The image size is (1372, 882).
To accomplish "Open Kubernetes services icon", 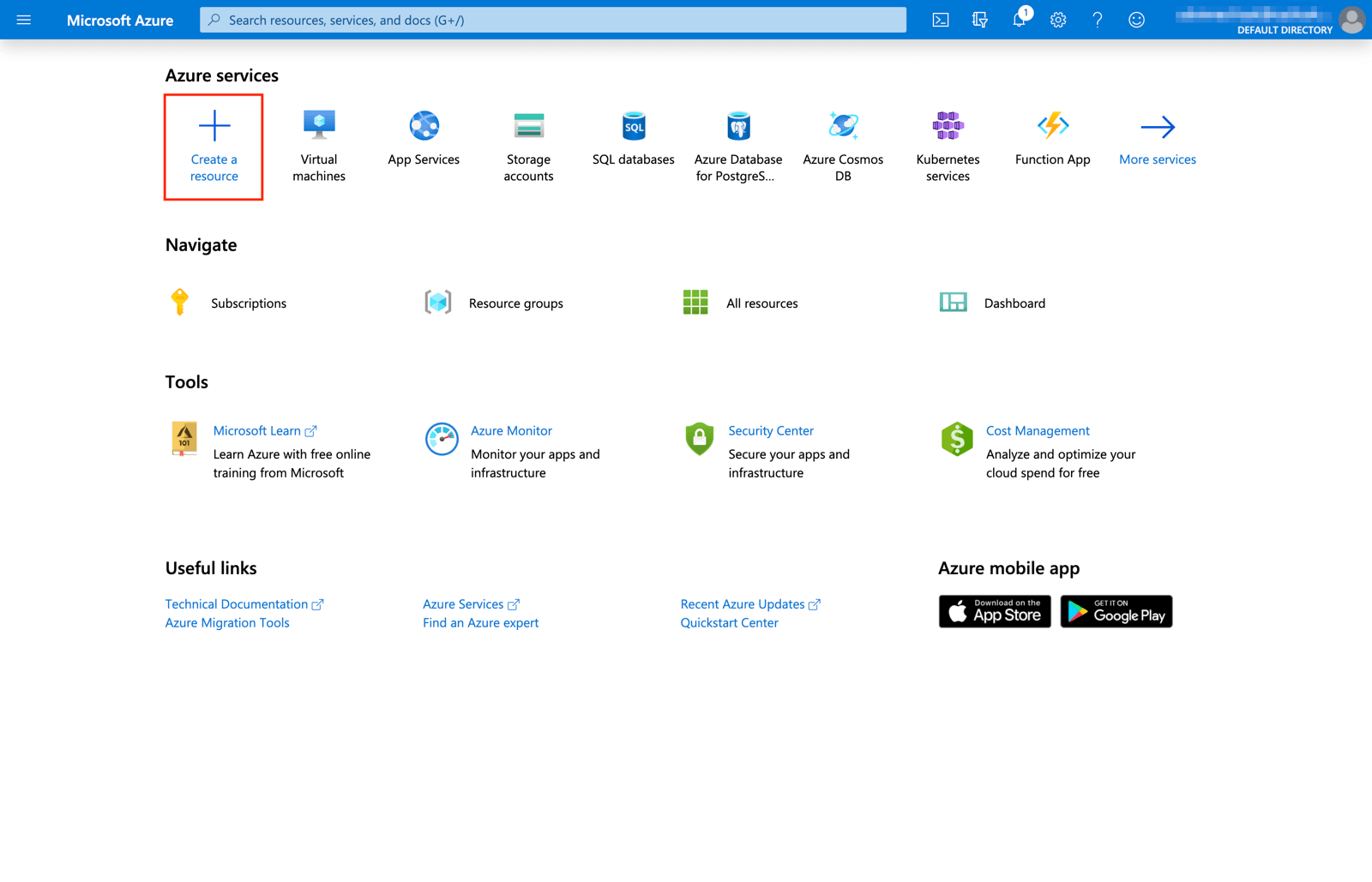I will [948, 126].
